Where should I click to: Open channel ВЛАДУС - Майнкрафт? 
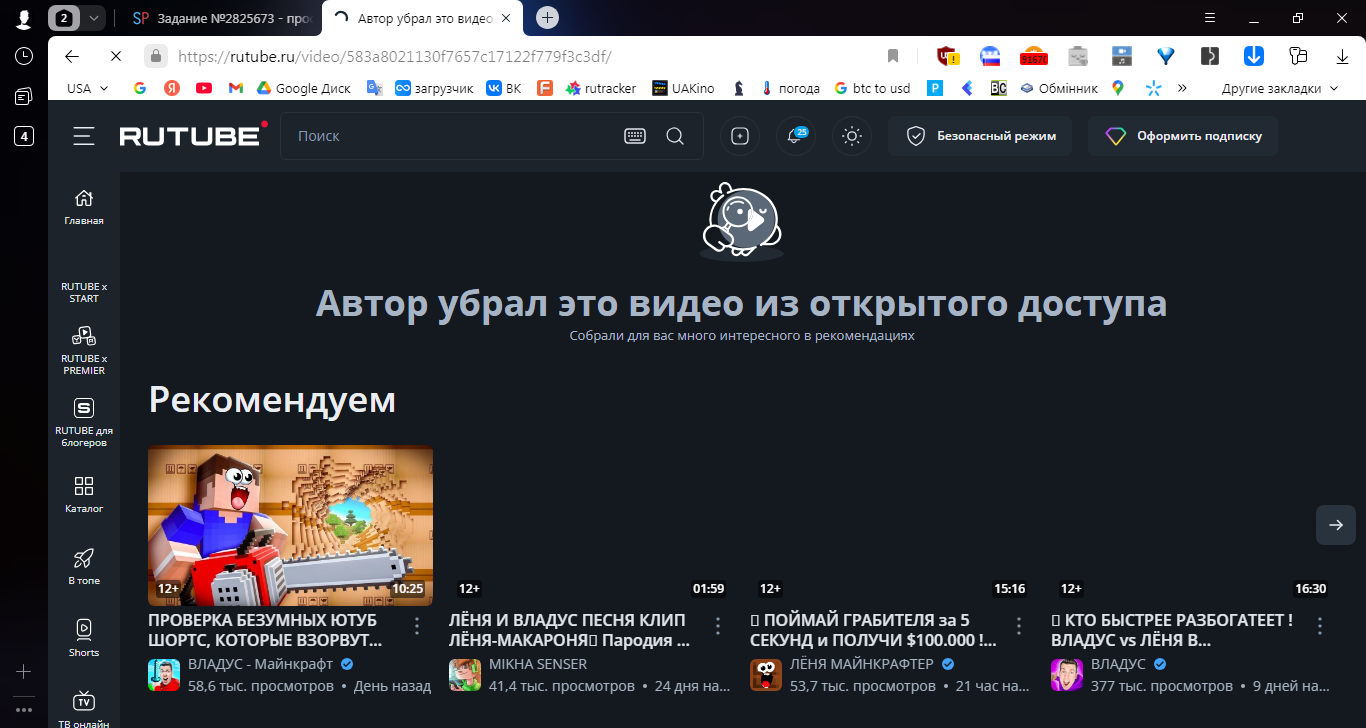pos(262,664)
